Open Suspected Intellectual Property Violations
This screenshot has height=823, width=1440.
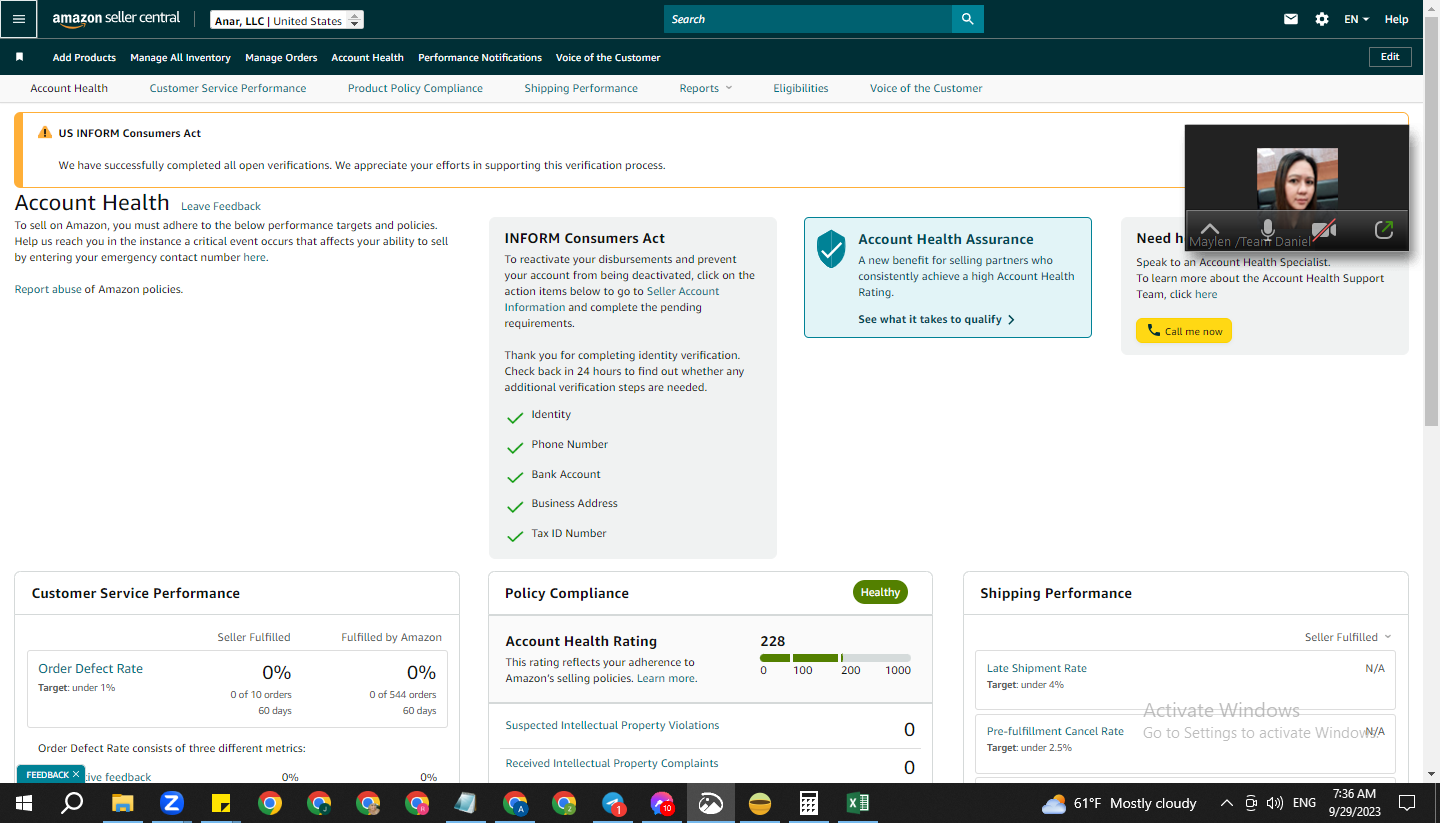(x=612, y=725)
